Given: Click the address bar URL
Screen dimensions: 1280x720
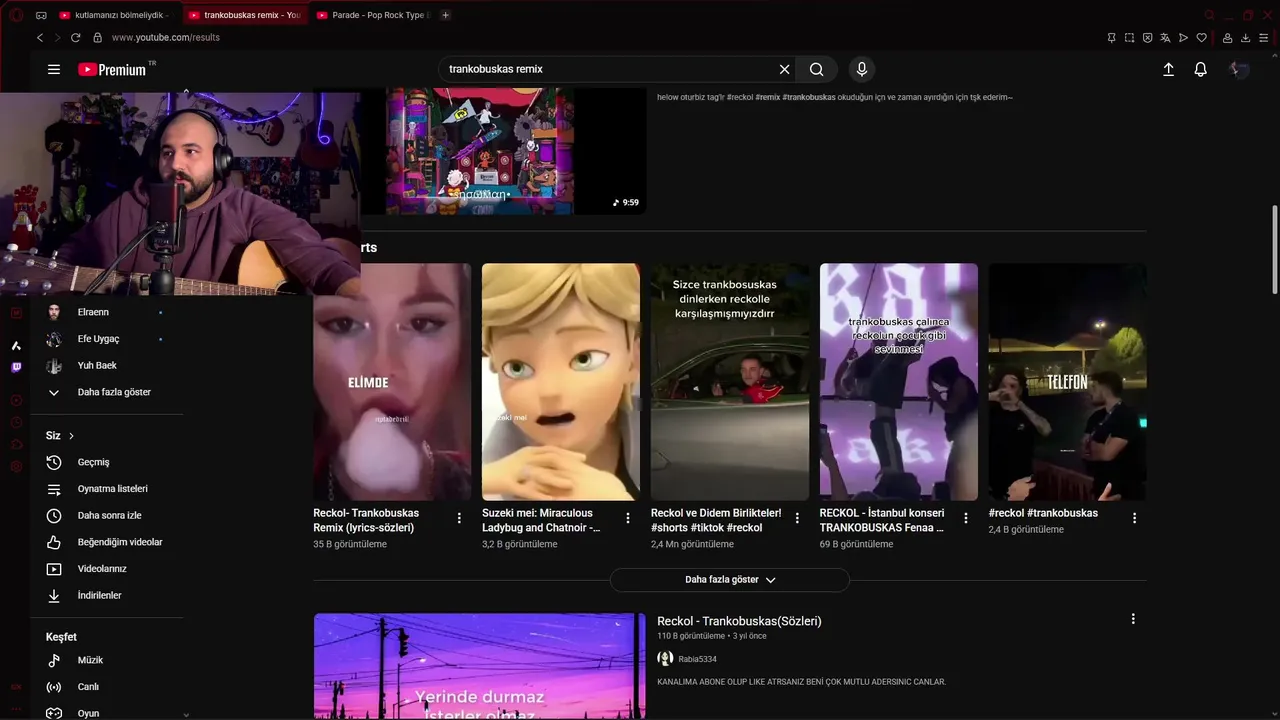Looking at the screenshot, I should point(165,37).
